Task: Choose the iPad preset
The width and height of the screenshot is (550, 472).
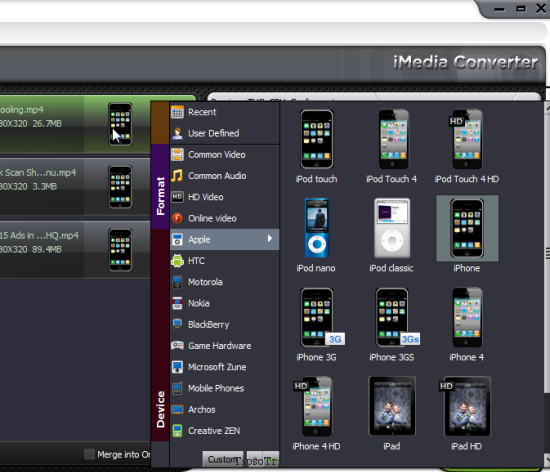Action: tap(392, 414)
